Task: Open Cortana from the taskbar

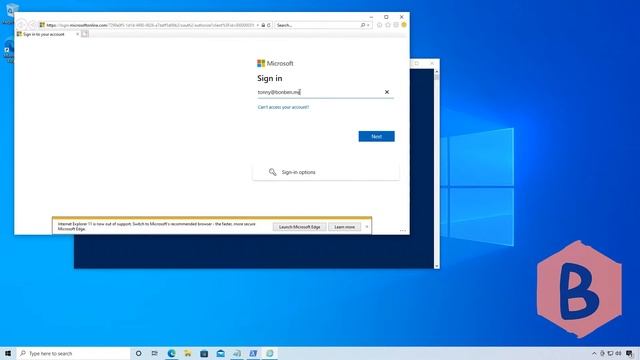Action: (138, 353)
